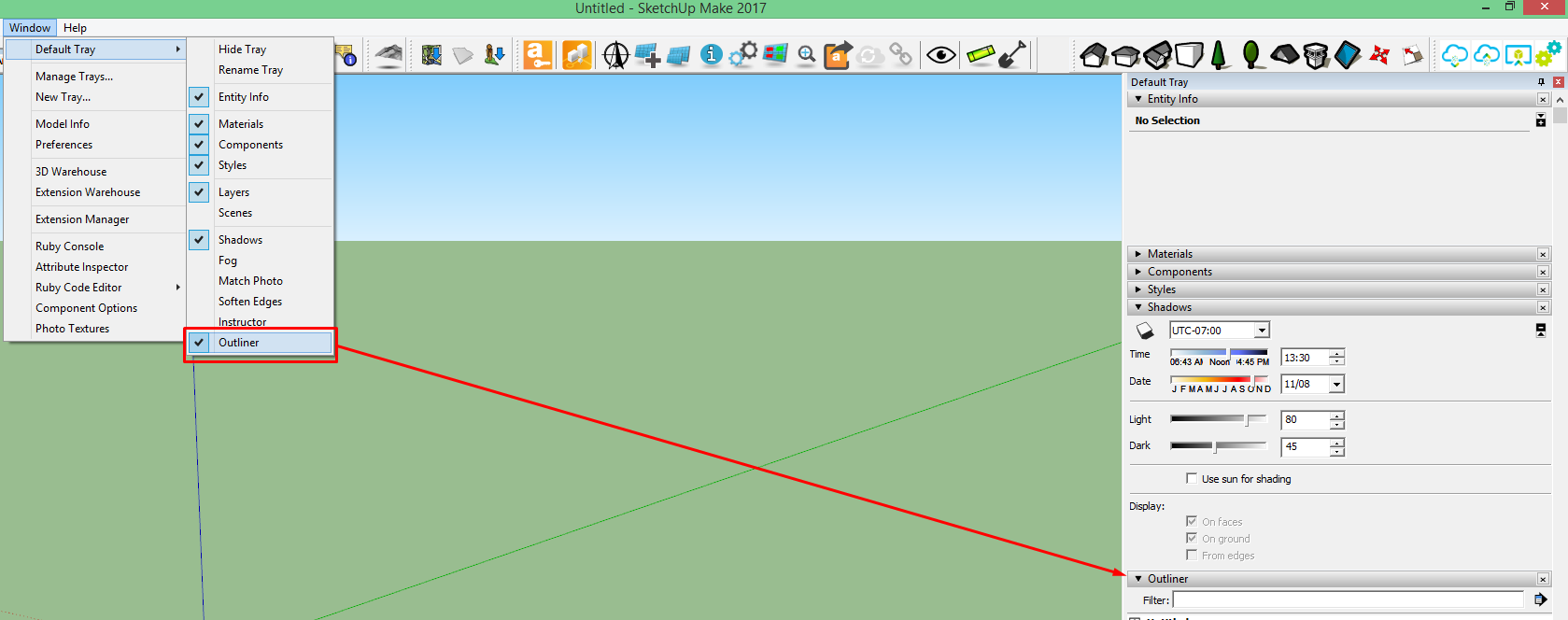Image resolution: width=1568 pixels, height=620 pixels.
Task: Expand the Materials panel
Action: (x=1137, y=254)
